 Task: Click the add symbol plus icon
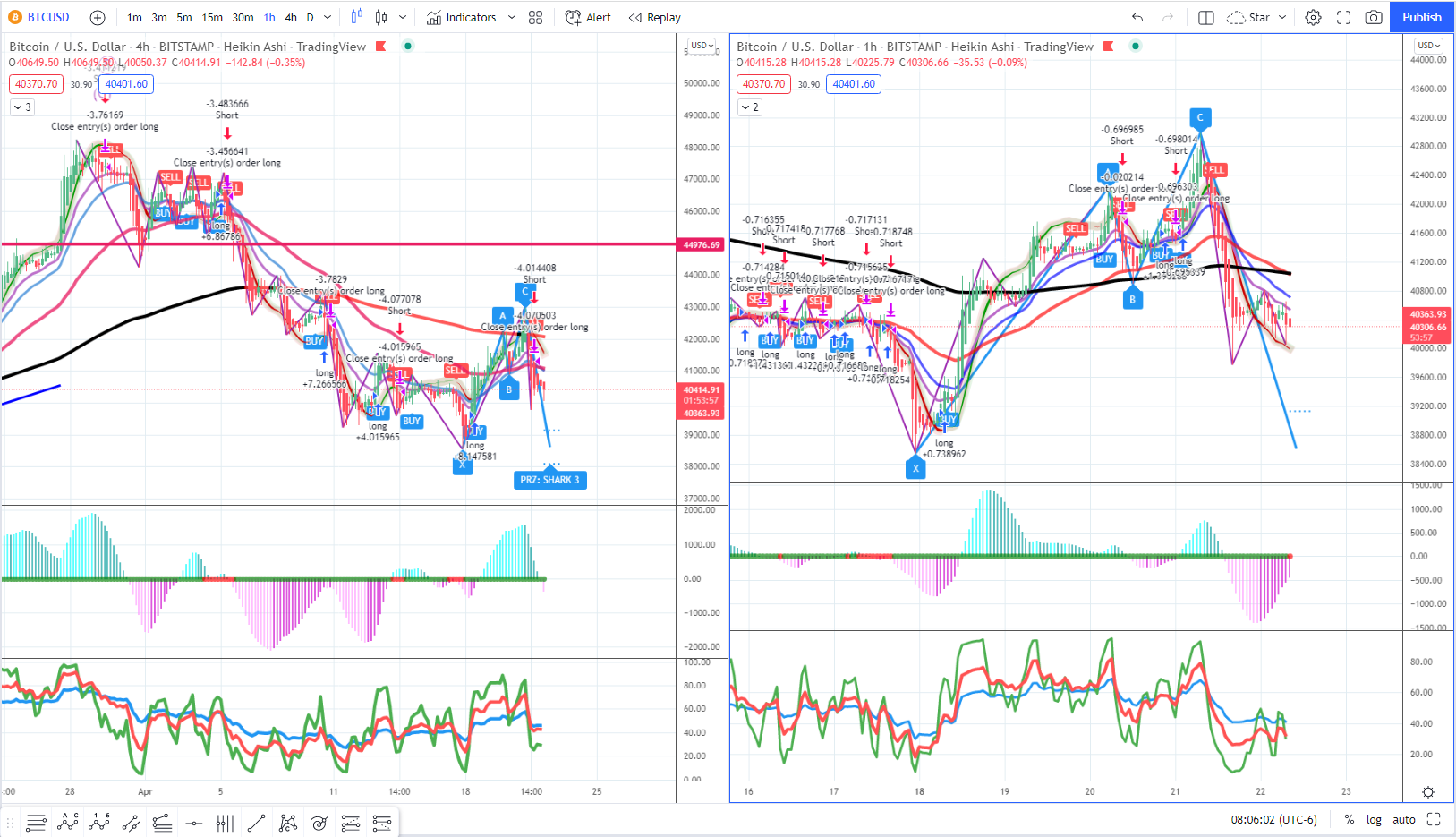[98, 17]
